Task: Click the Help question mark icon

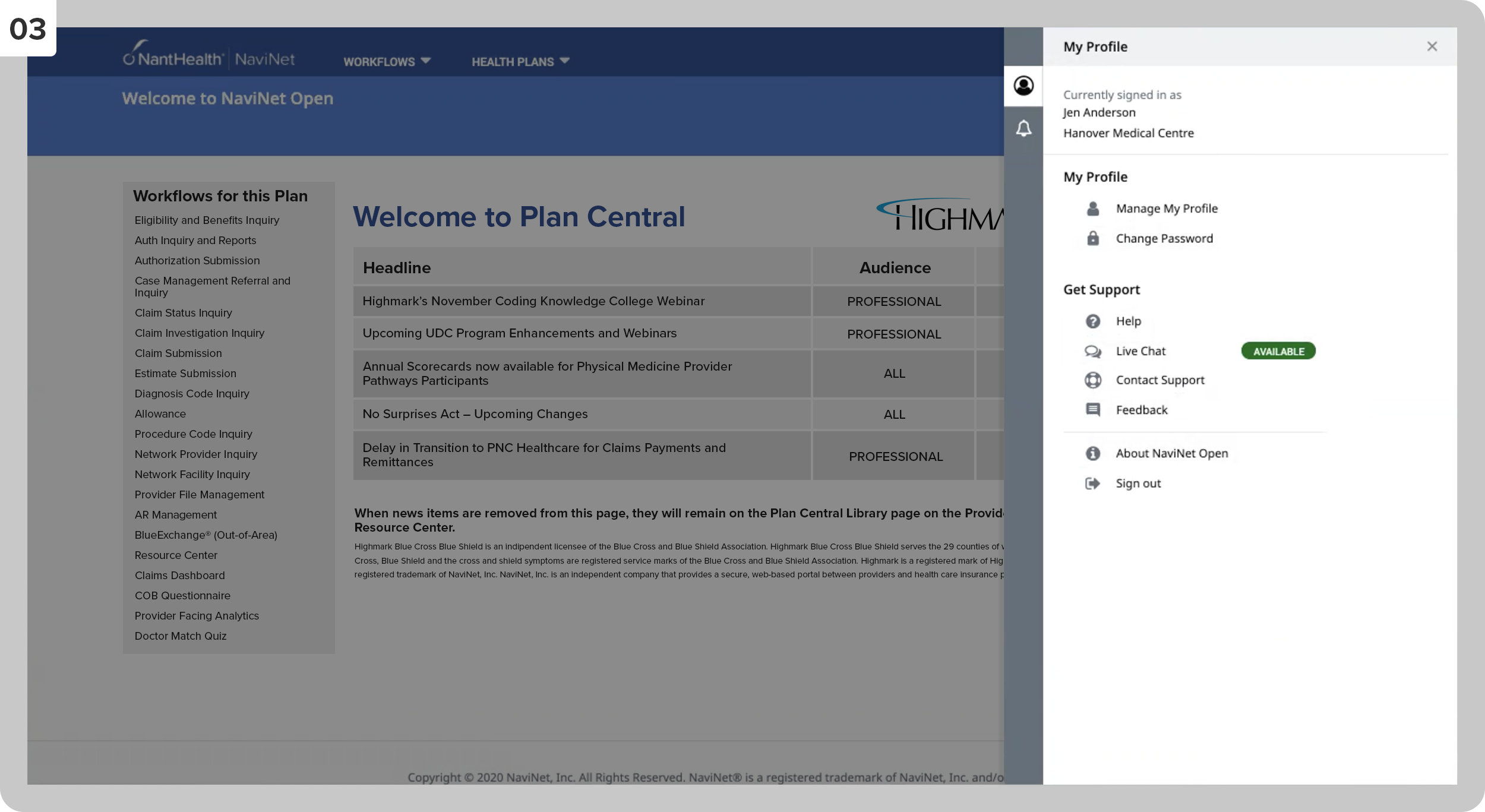Action: point(1093,321)
